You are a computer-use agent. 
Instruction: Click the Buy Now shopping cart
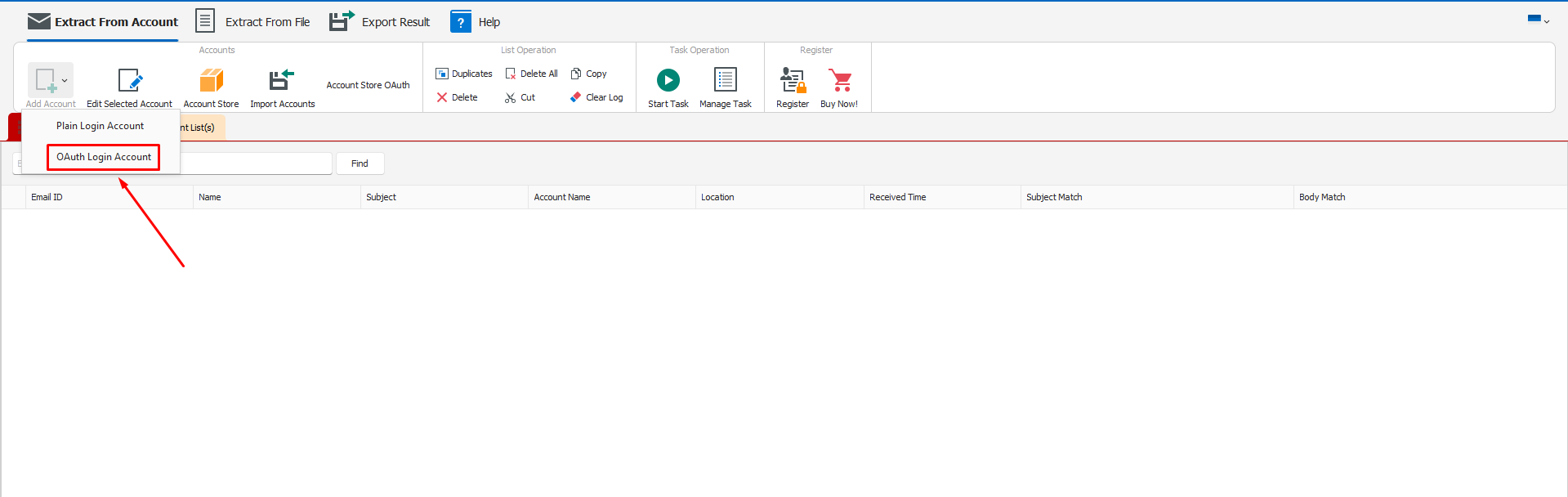839,81
